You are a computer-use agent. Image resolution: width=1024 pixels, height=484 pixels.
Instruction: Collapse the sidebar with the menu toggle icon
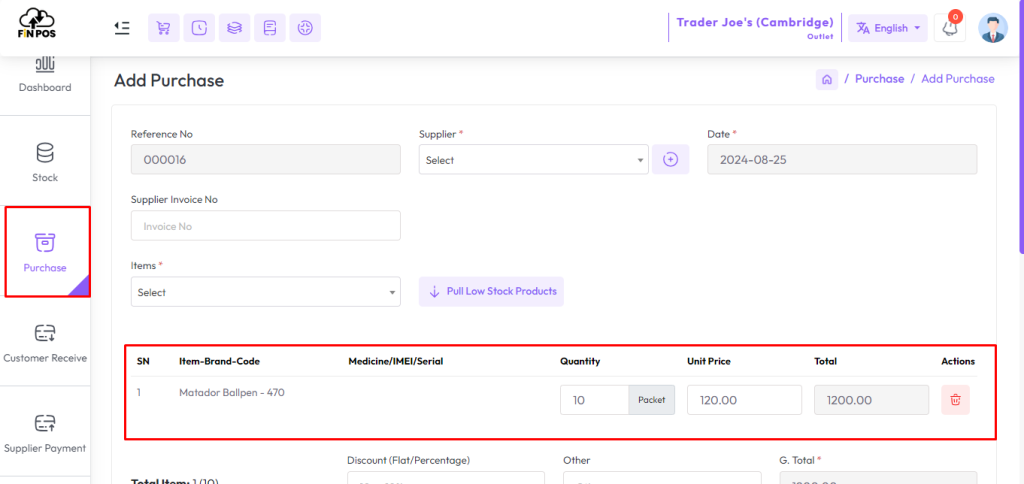click(121, 28)
